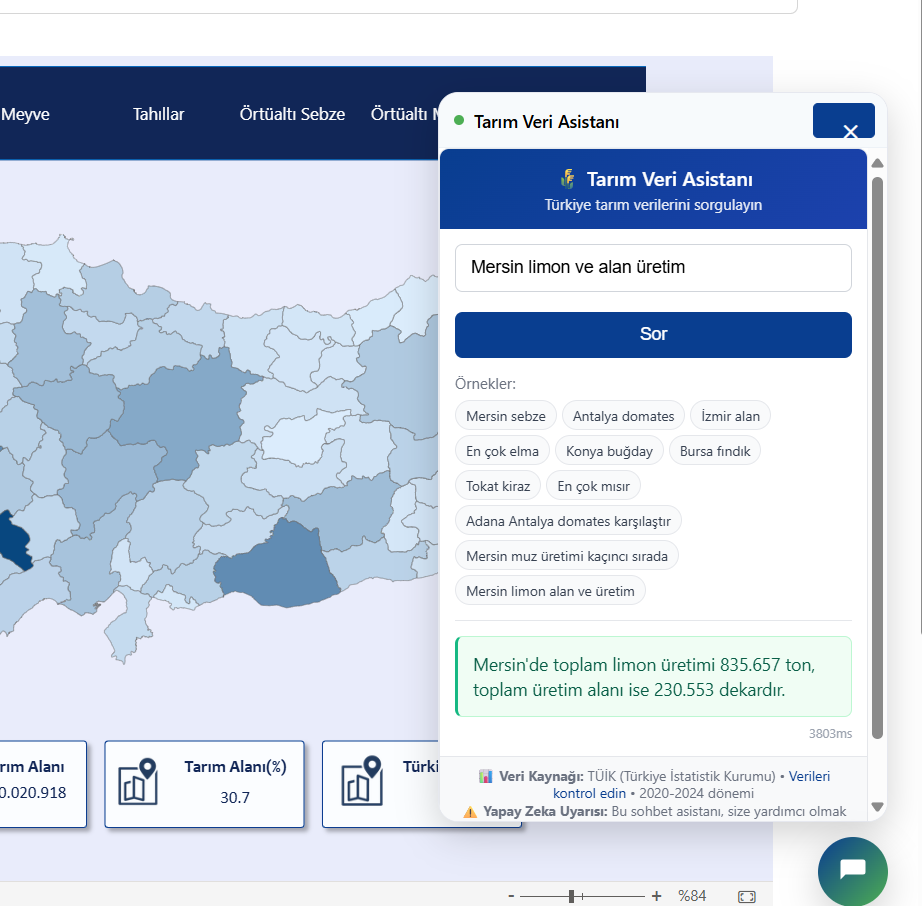
Task: Click the zoom in plus icon
Action: 656,896
